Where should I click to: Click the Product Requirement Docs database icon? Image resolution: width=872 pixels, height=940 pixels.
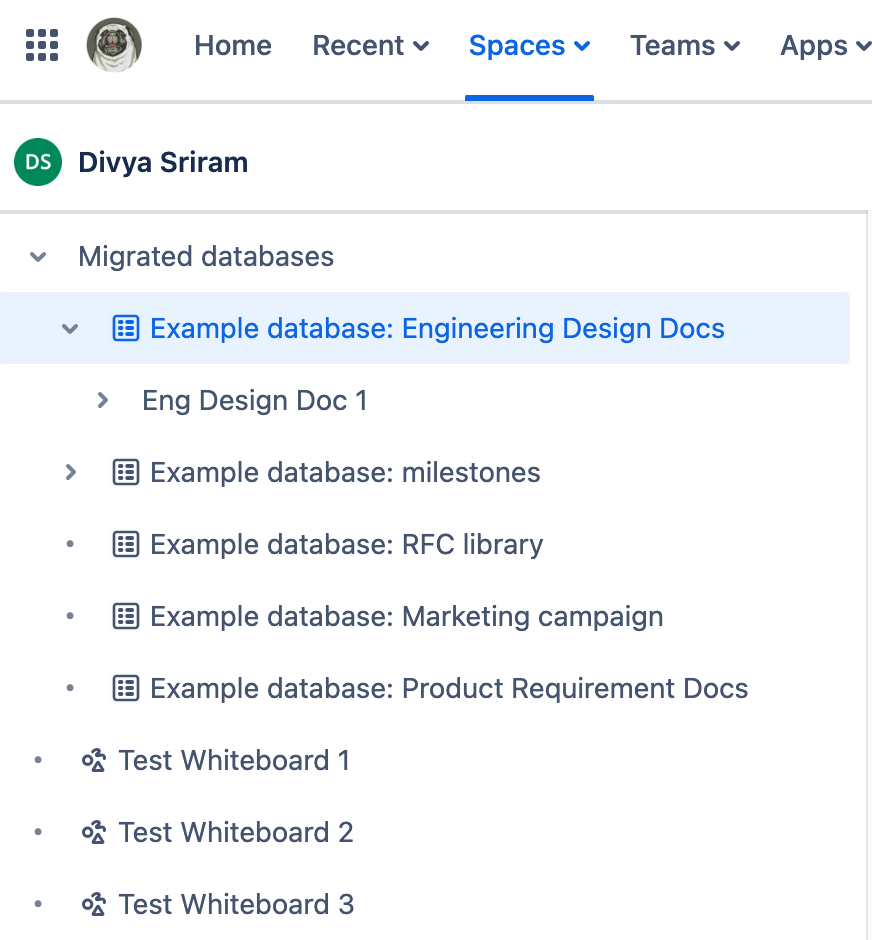click(126, 688)
